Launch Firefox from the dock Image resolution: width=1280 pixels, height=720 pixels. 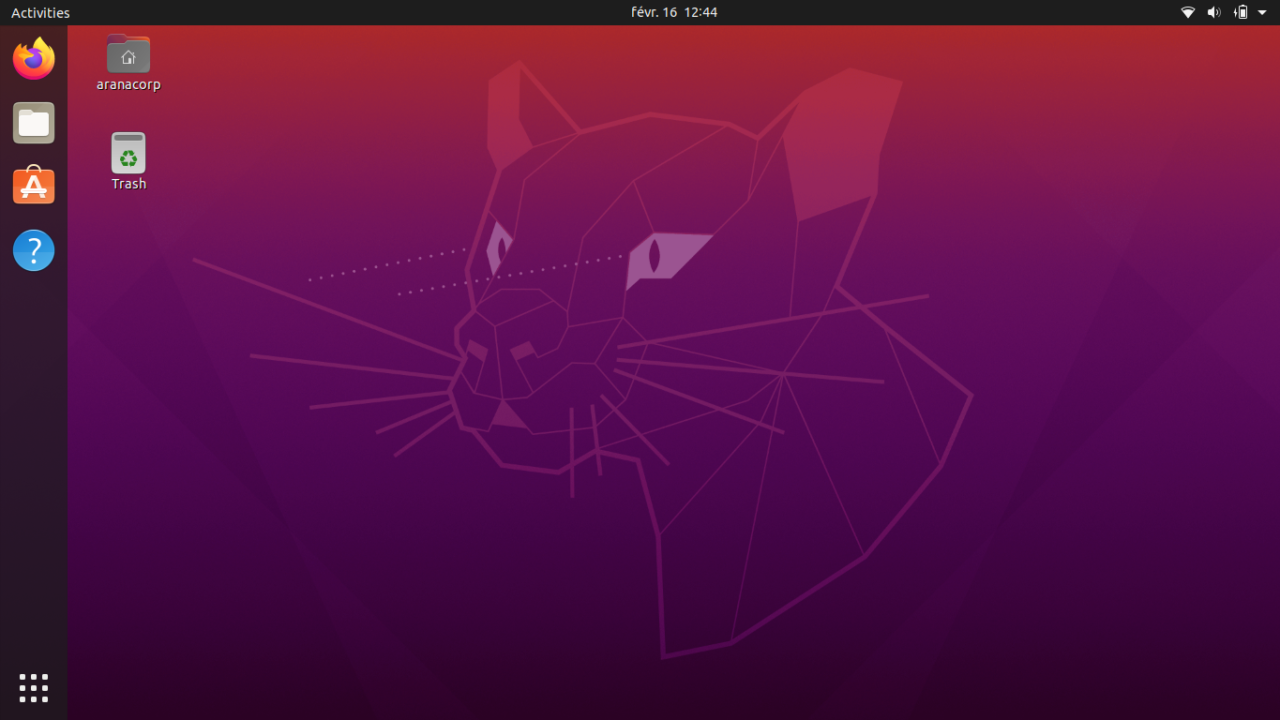pyautogui.click(x=33, y=58)
